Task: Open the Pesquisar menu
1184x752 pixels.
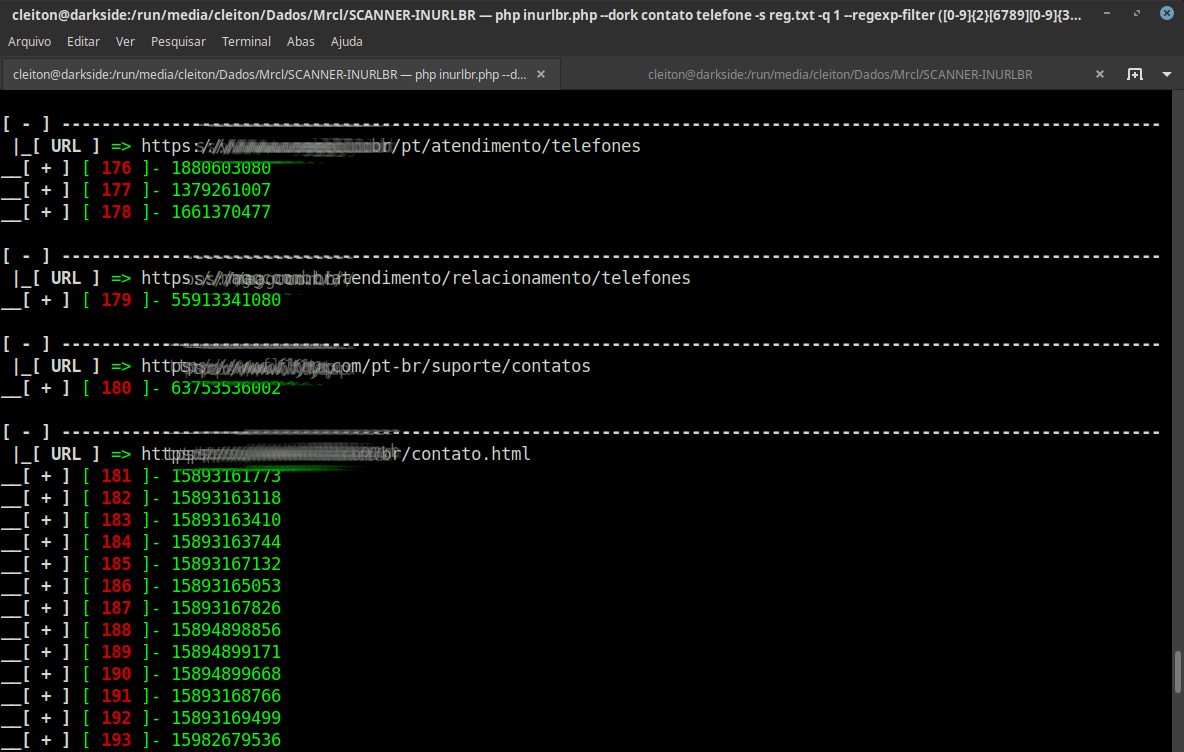Action: tap(178, 41)
